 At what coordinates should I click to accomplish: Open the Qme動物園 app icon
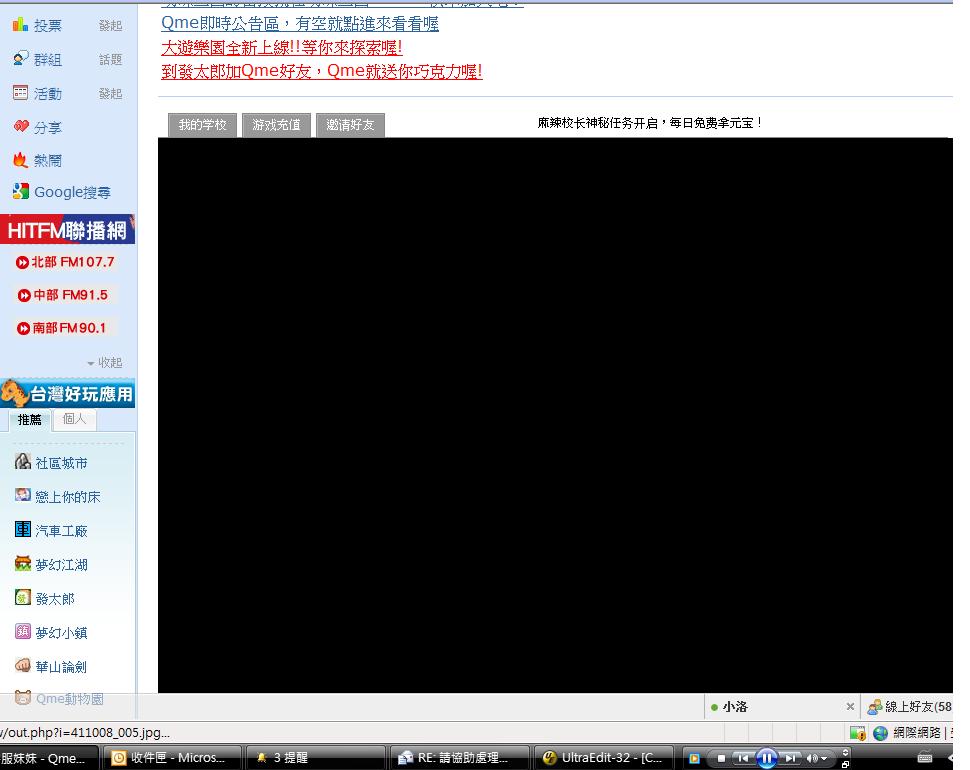coord(23,698)
